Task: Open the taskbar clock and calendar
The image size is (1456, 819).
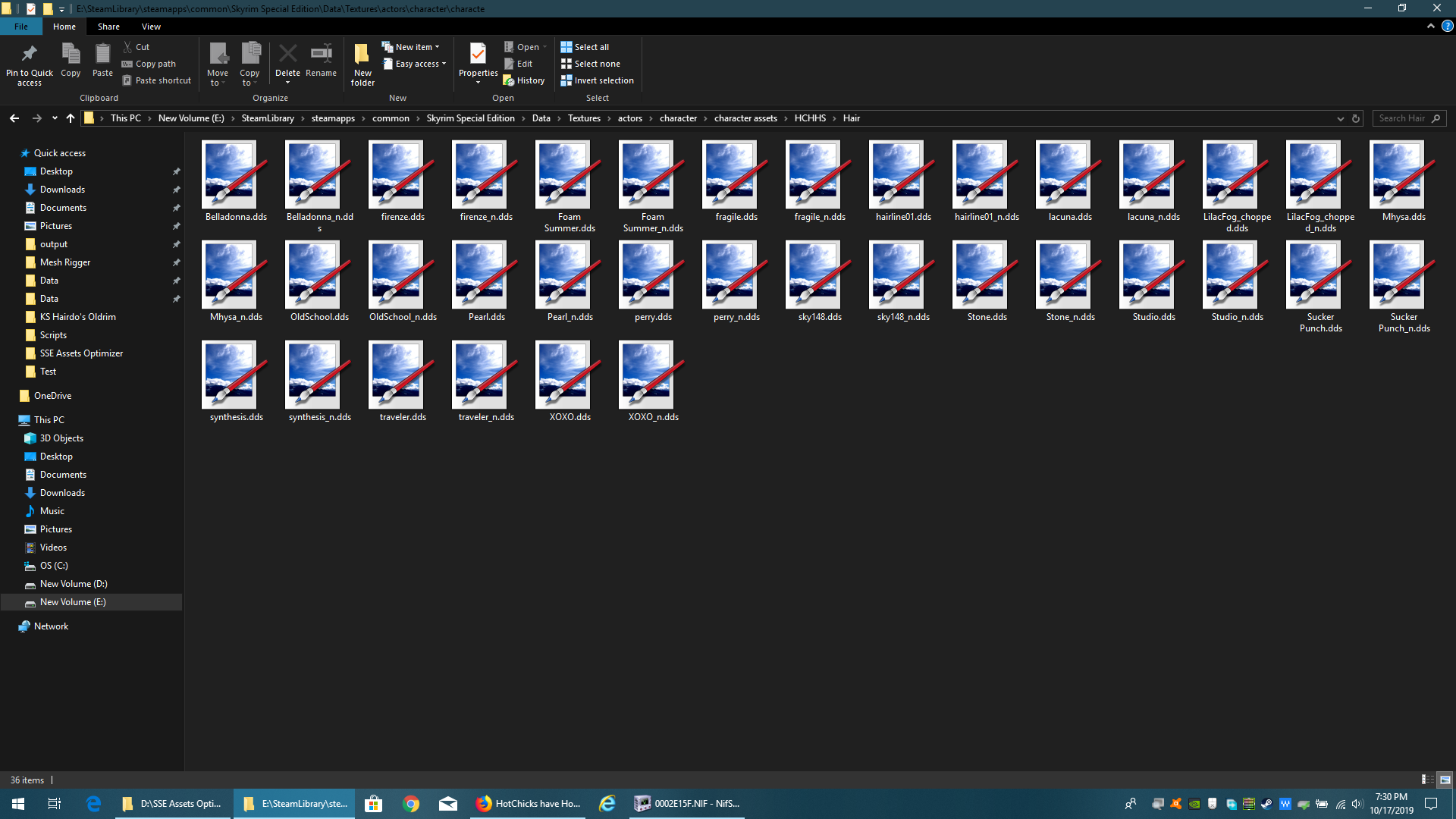Action: tap(1392, 804)
